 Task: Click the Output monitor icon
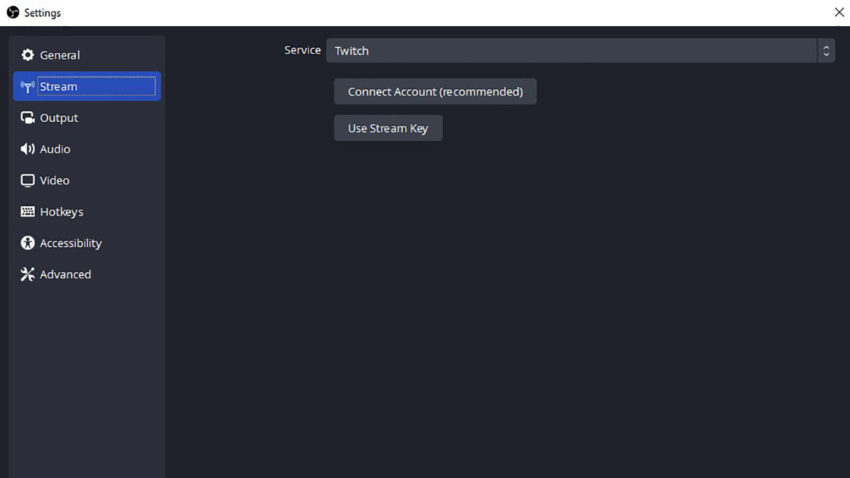click(x=27, y=118)
